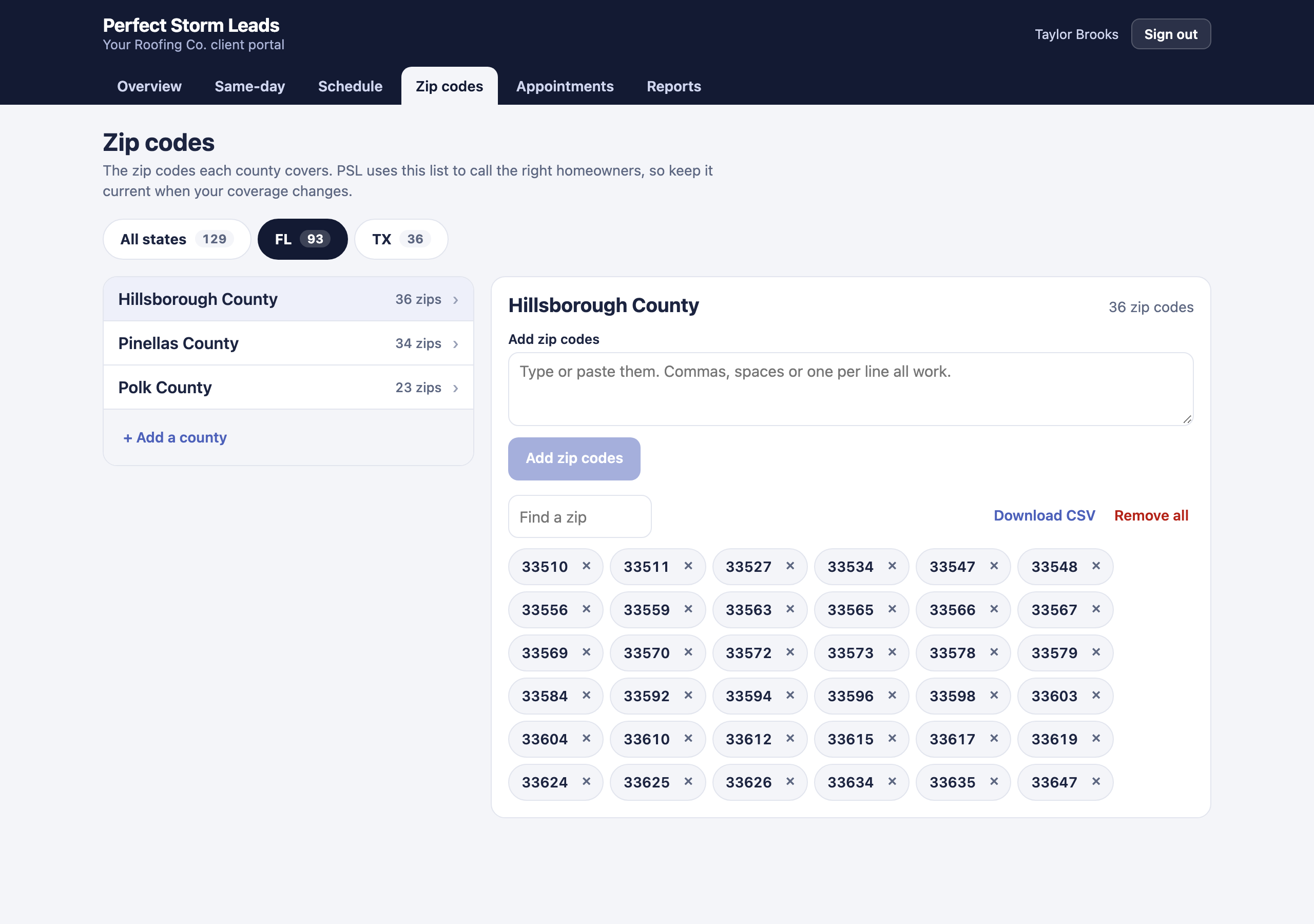The image size is (1314, 924).
Task: Click the Find a zip field
Action: pos(579,517)
